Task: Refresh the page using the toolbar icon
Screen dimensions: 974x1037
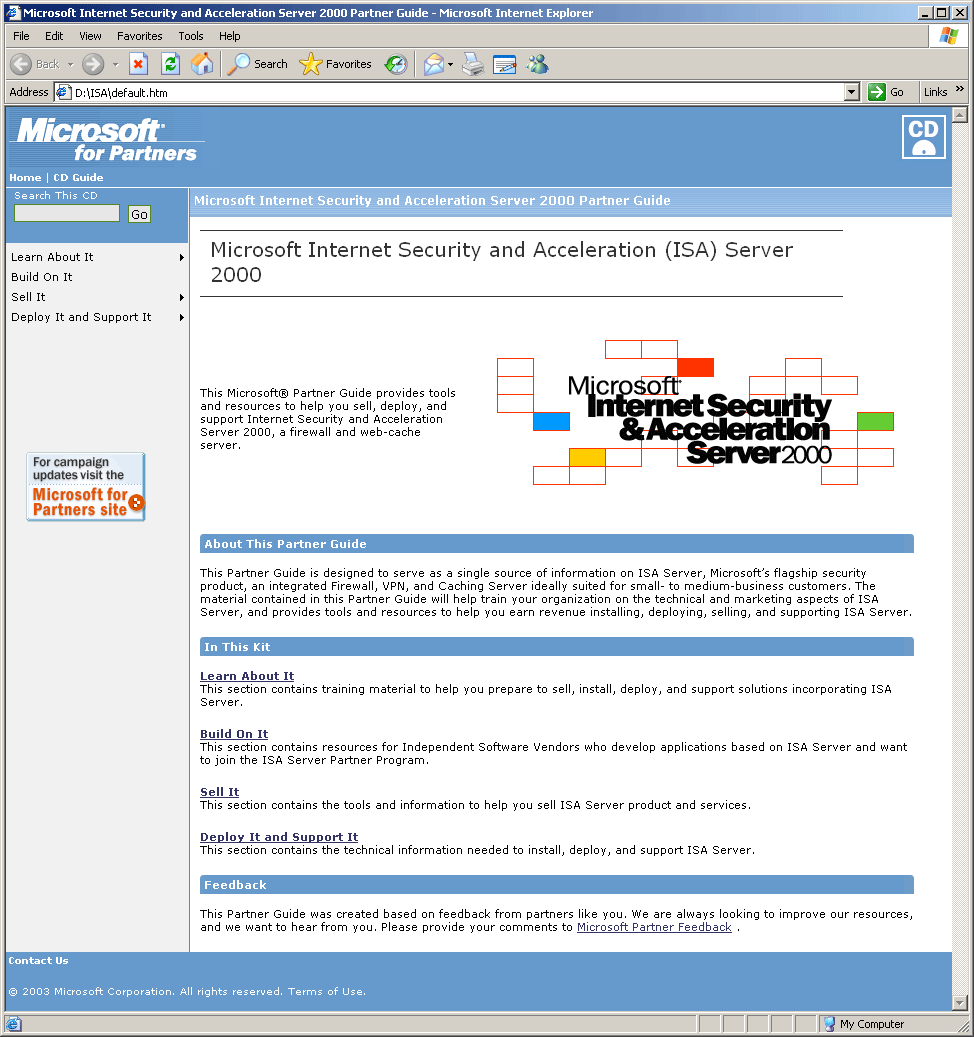Action: [171, 64]
